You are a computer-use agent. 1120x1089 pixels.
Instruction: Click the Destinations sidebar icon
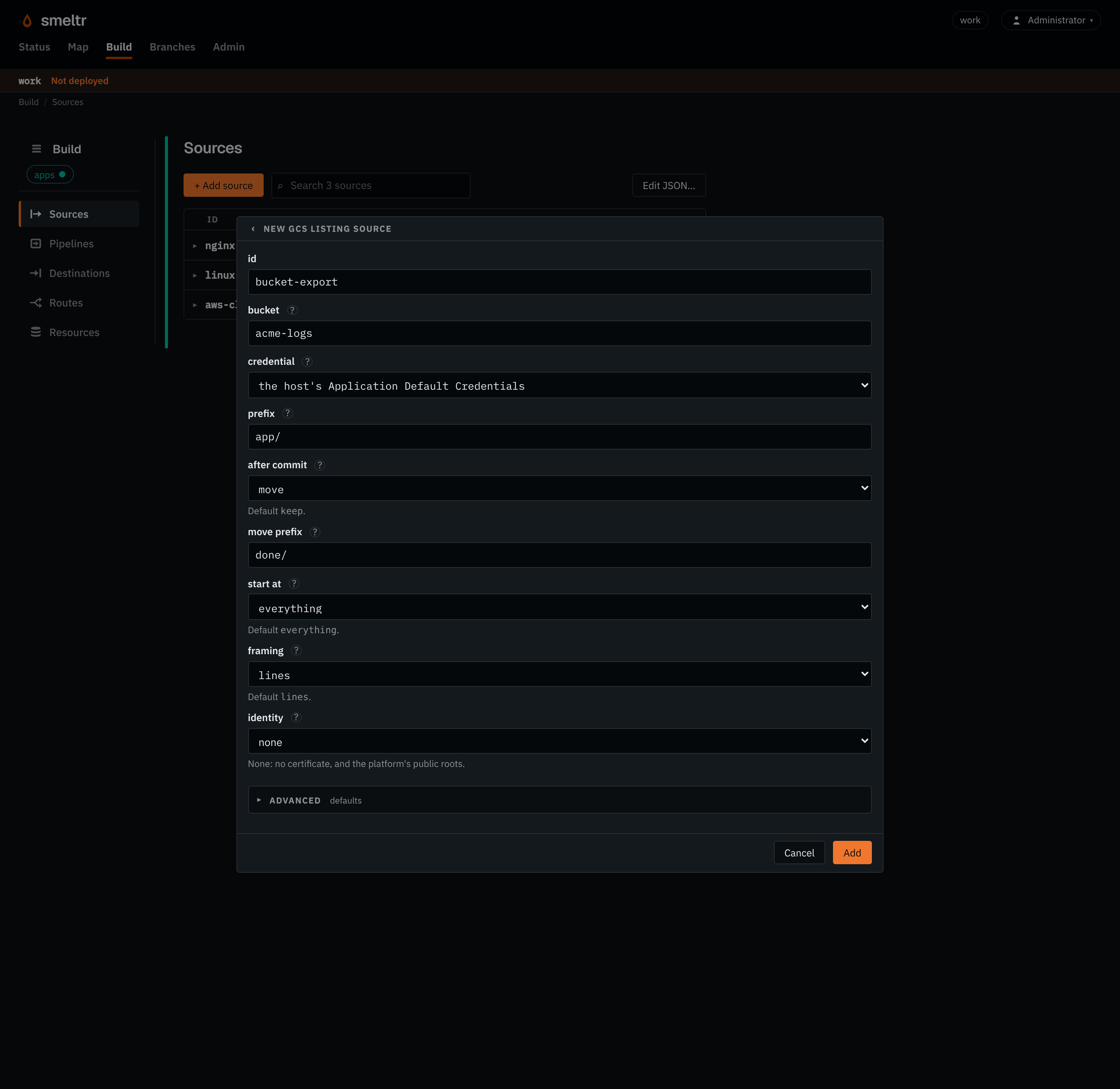point(35,273)
